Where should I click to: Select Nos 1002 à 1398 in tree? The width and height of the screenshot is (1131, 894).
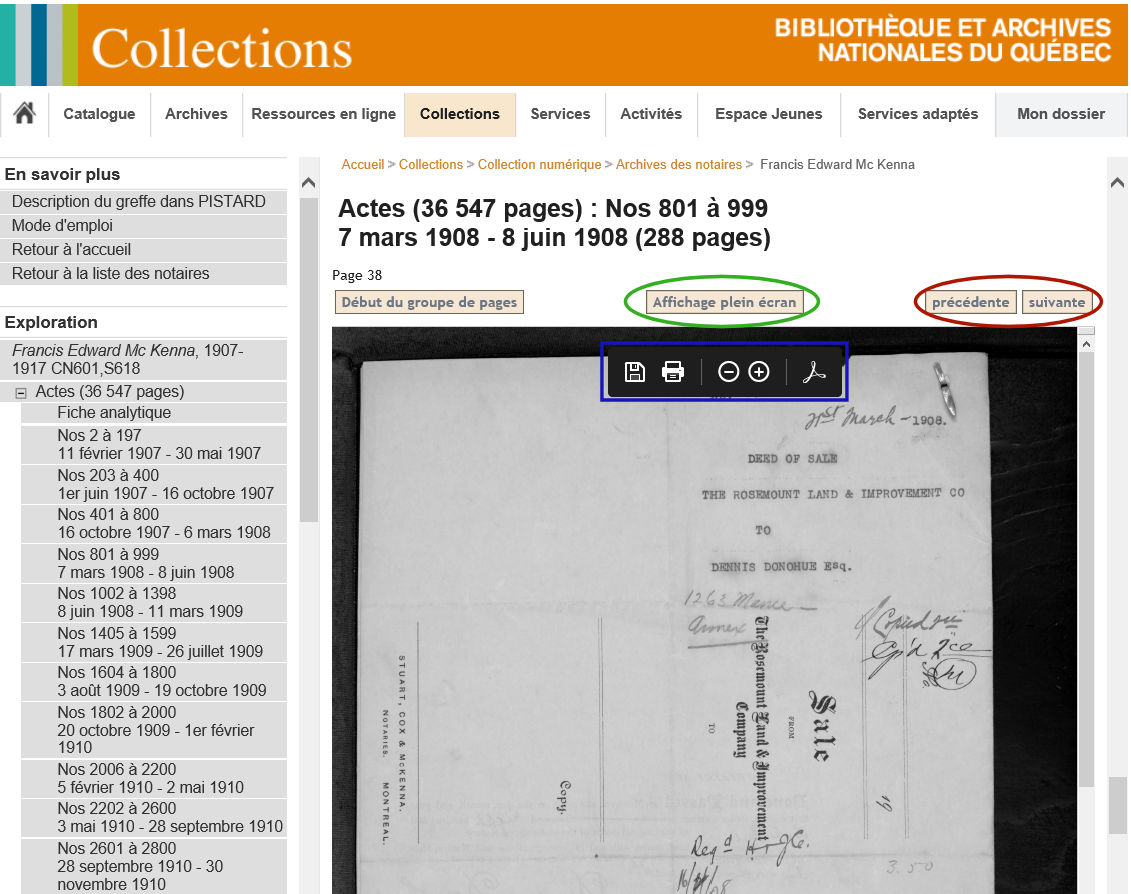[116, 593]
